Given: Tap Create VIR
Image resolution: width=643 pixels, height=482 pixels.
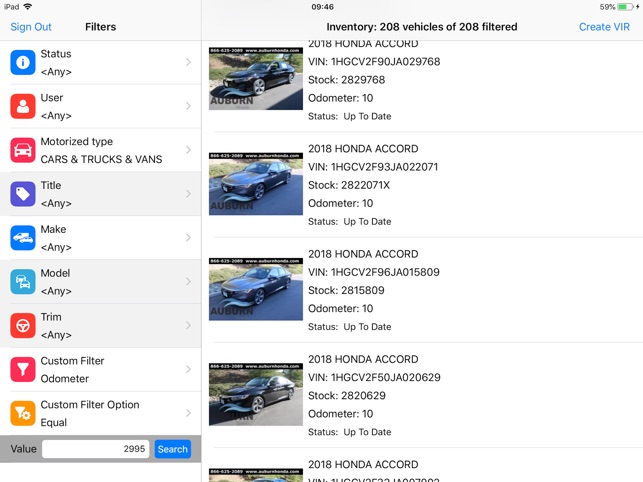Looking at the screenshot, I should pos(604,27).
